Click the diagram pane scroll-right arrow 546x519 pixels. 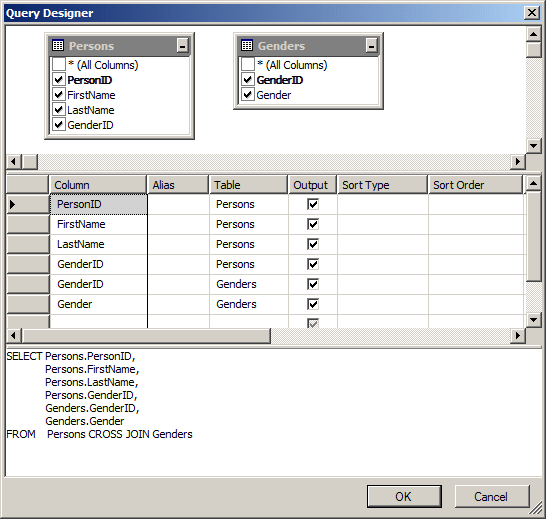pos(518,162)
